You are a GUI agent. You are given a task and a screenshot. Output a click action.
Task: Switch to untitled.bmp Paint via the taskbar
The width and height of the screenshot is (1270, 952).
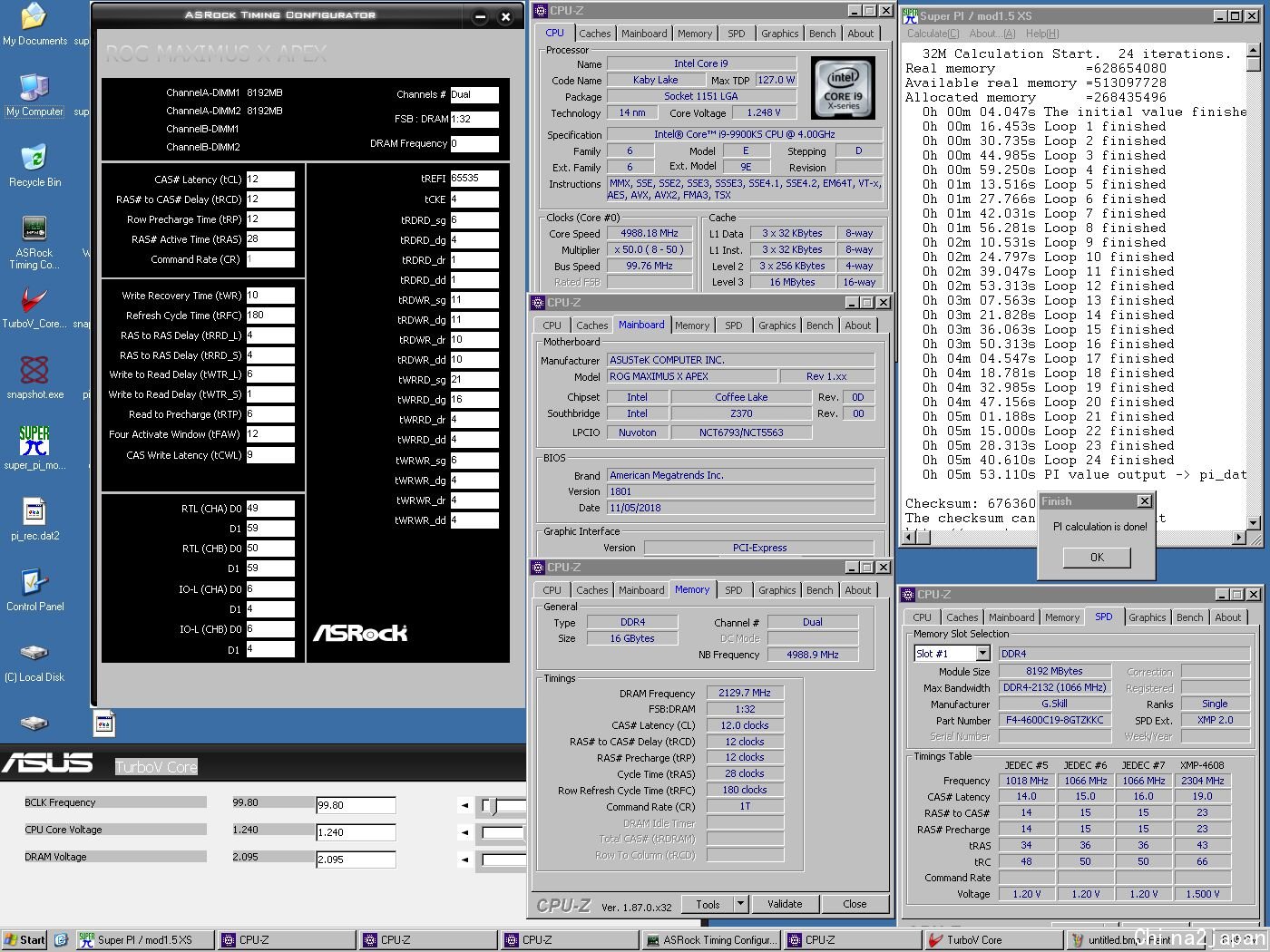click(1134, 940)
